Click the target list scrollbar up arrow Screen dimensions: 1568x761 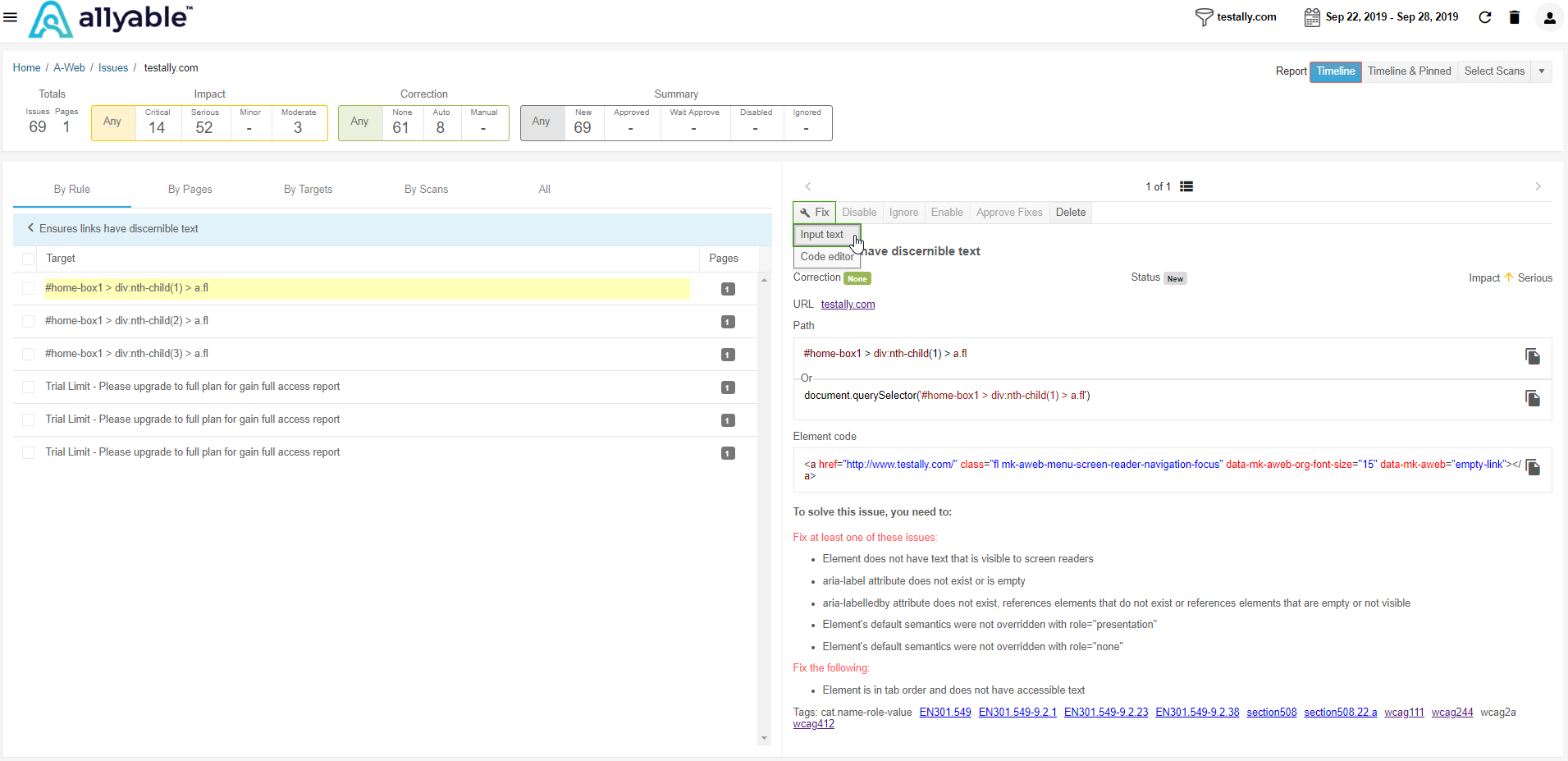[x=765, y=280]
